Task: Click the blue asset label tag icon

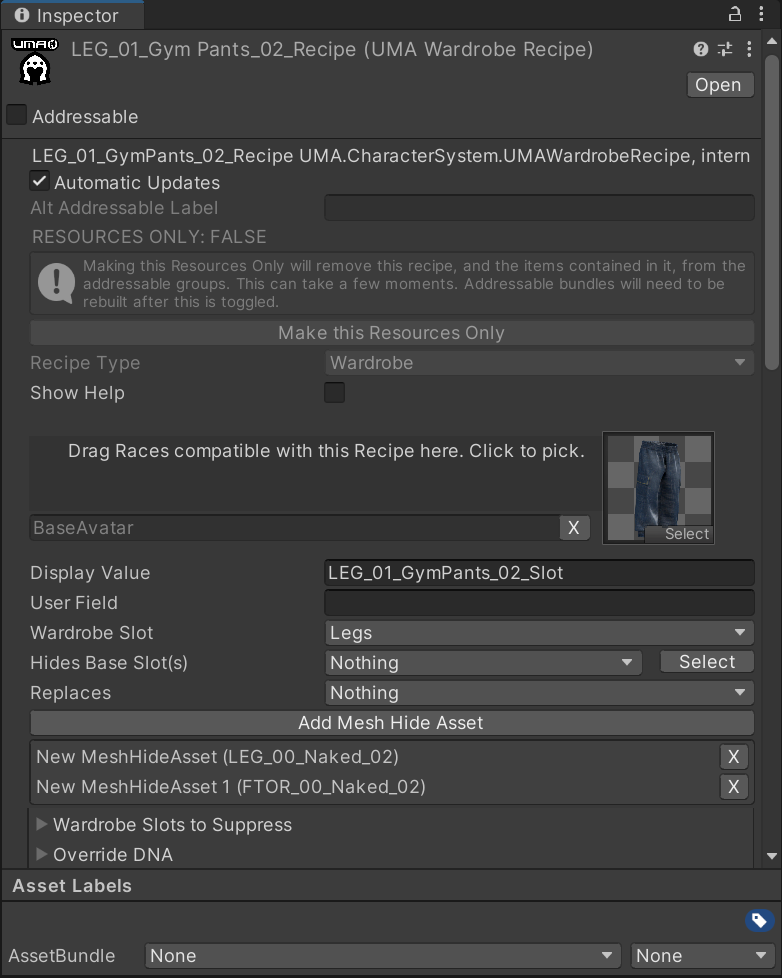Action: [x=759, y=920]
